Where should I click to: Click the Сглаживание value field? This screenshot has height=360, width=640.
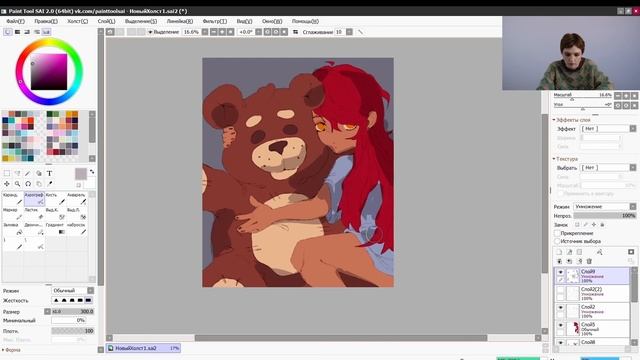click(x=340, y=32)
